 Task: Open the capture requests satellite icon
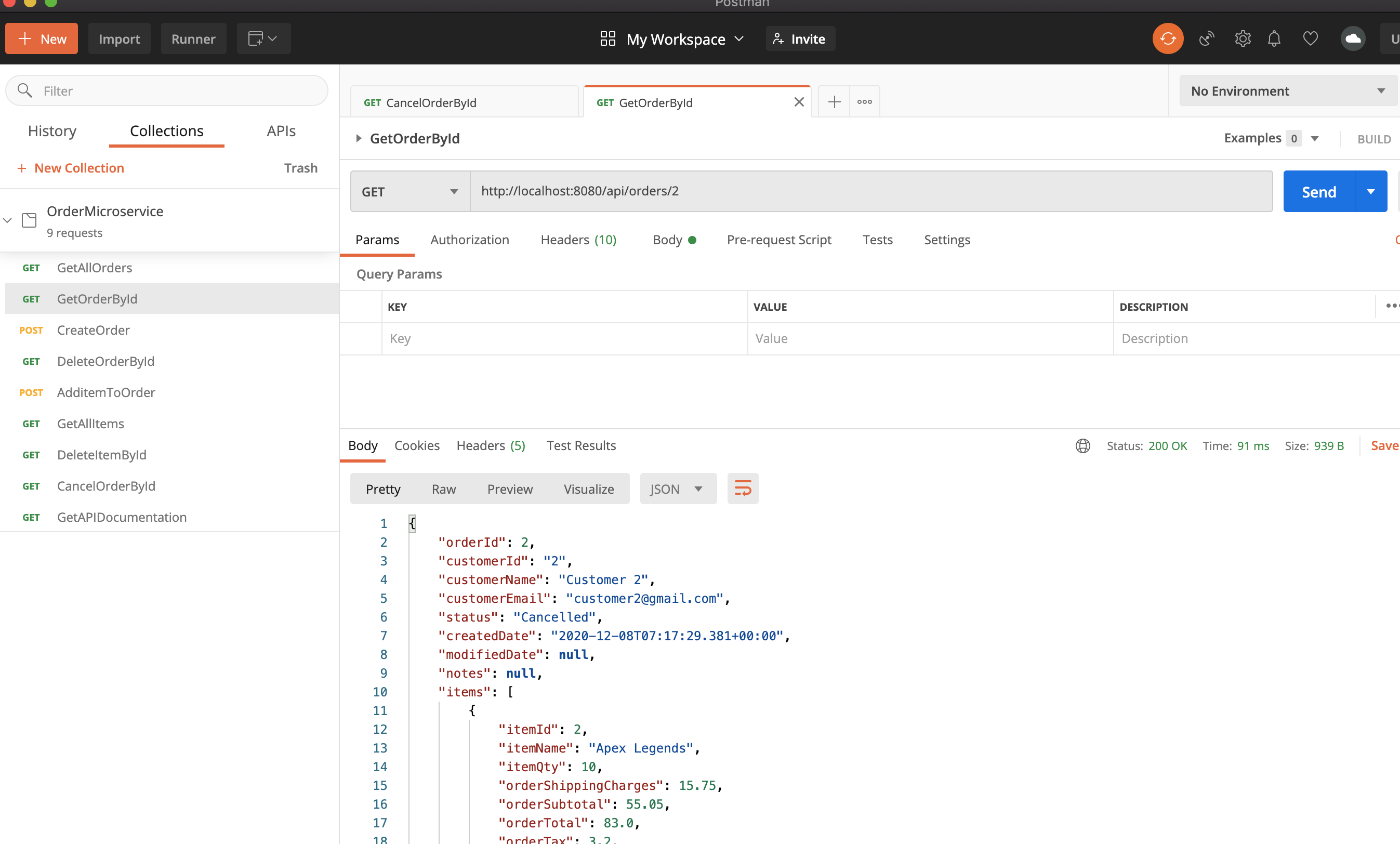click(1206, 38)
